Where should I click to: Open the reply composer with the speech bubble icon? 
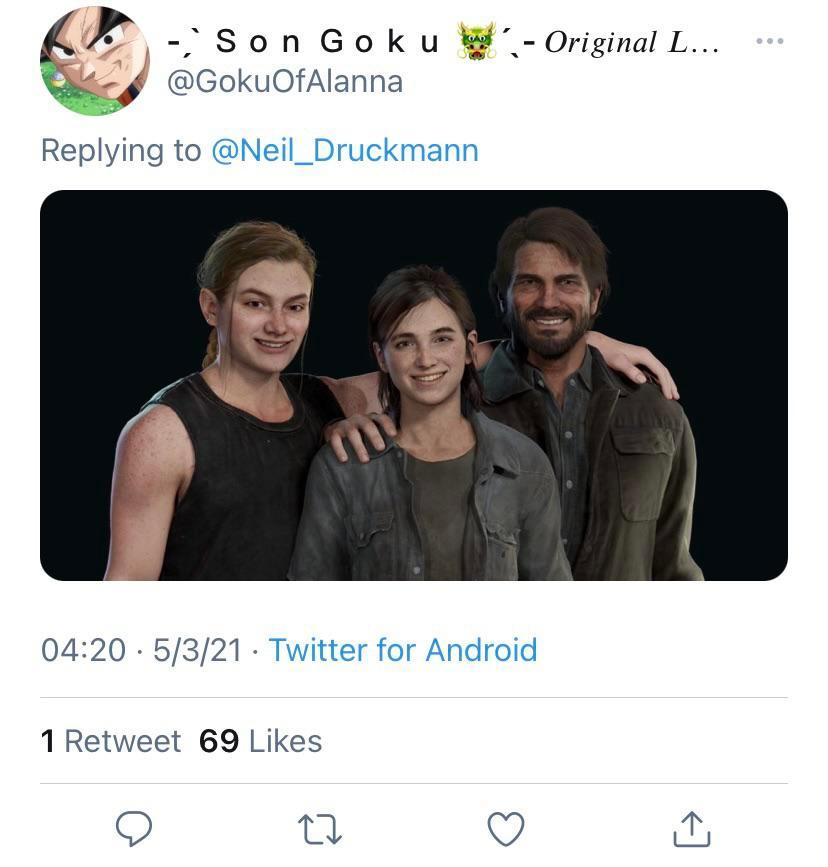135,828
